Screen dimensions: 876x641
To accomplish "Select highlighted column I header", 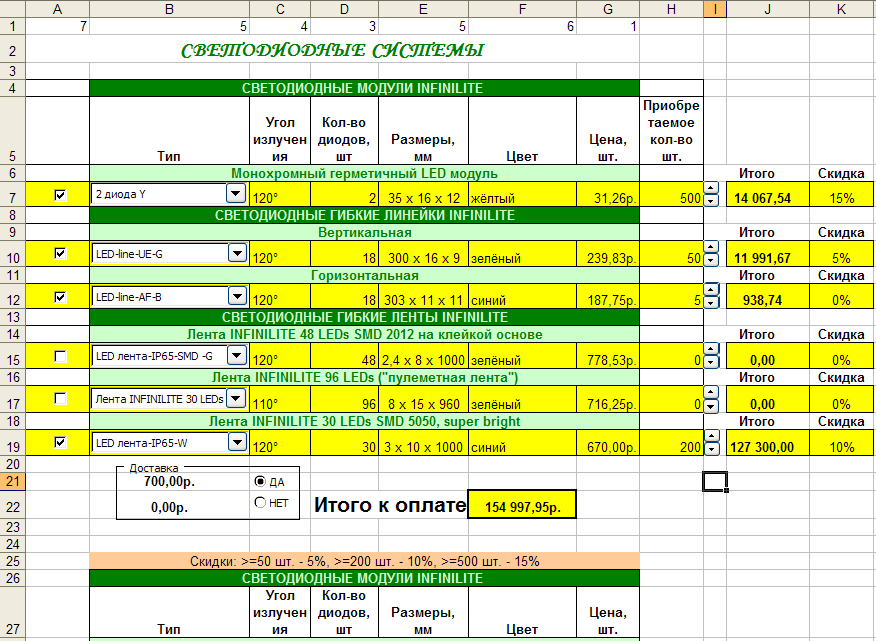I will pyautogui.click(x=715, y=8).
